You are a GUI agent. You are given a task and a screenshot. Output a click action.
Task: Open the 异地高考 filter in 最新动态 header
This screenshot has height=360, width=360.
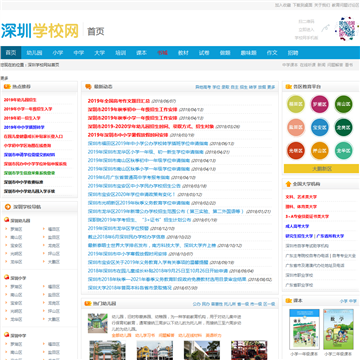pos(203,87)
